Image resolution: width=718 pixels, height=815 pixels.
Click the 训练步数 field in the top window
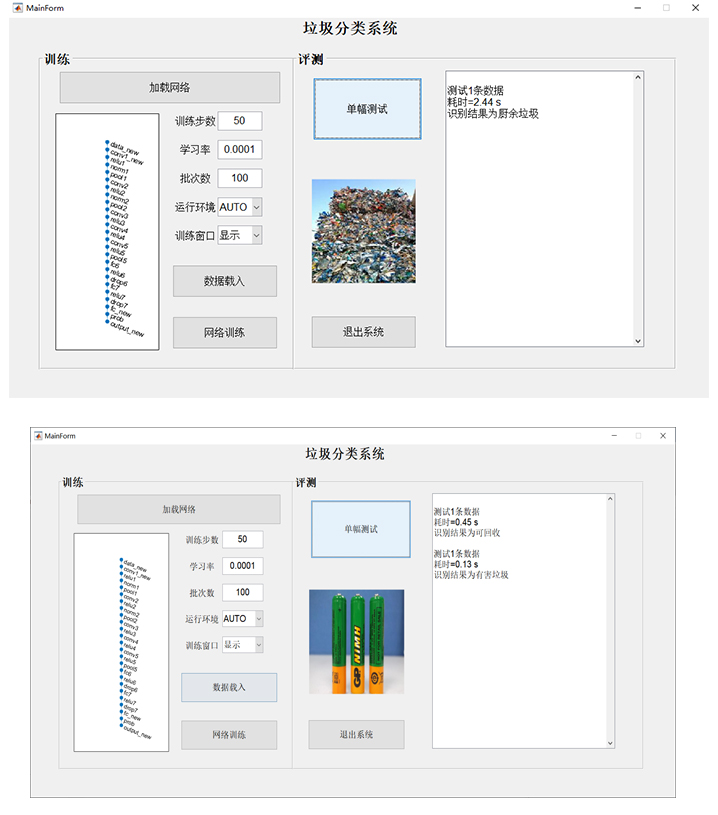click(240, 121)
